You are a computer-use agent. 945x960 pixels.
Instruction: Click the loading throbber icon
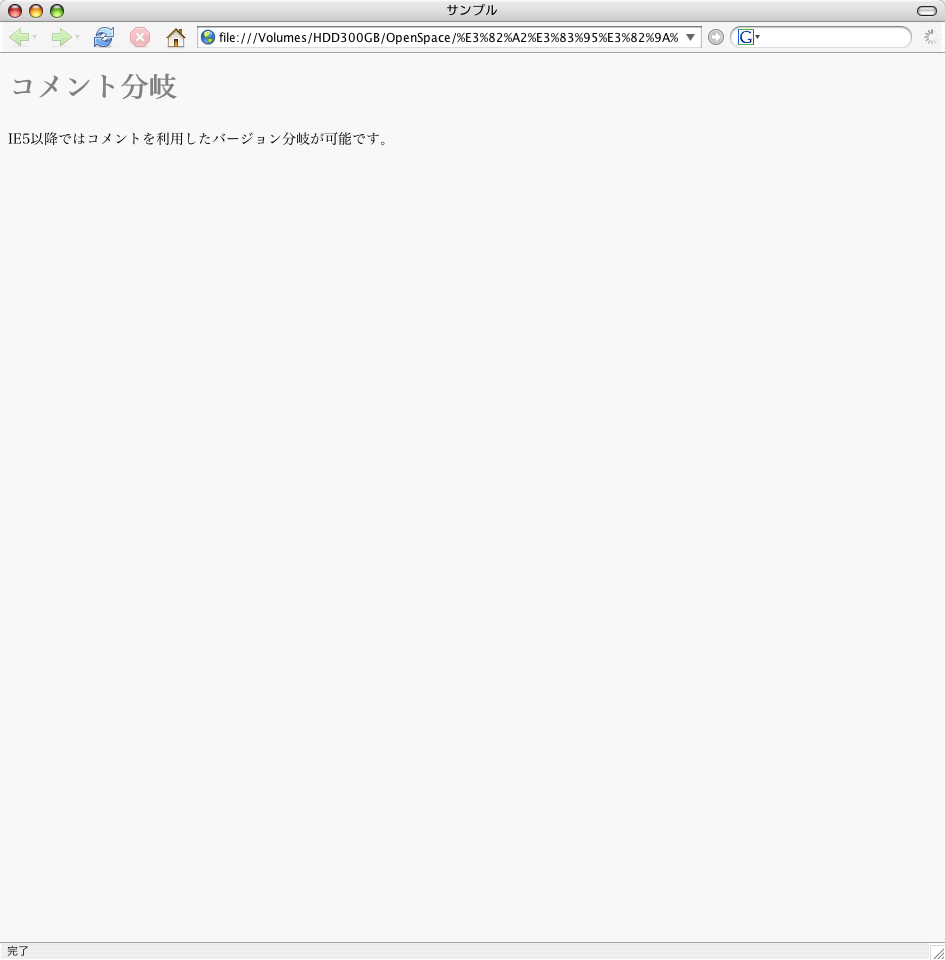(x=930, y=37)
